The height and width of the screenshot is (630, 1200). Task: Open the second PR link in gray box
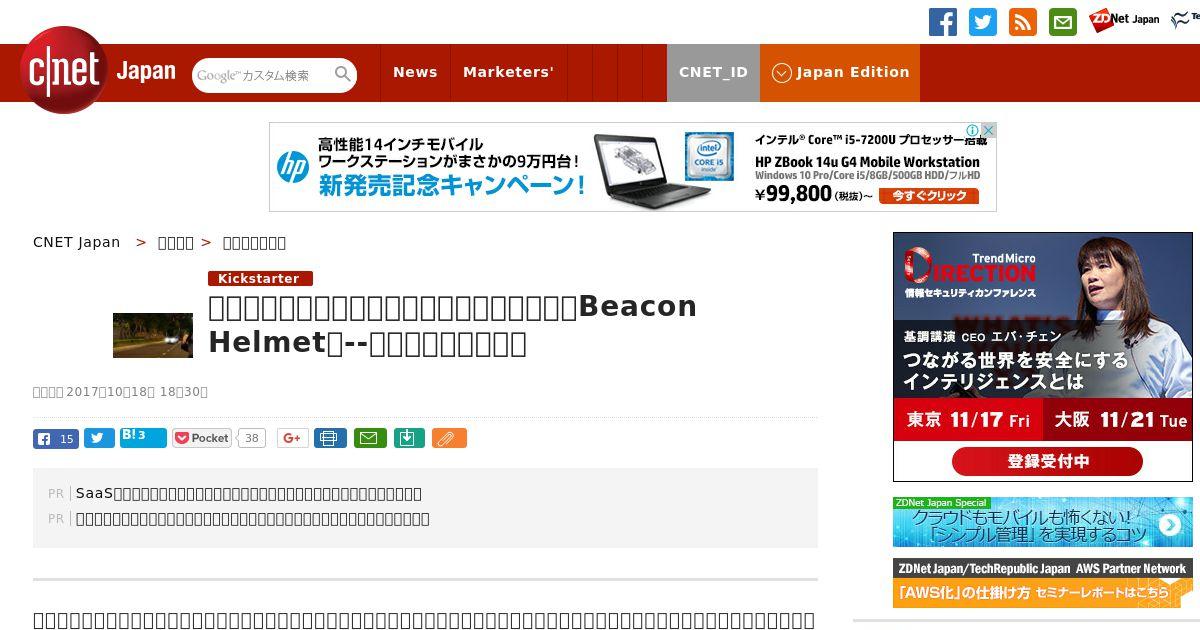coord(253,518)
